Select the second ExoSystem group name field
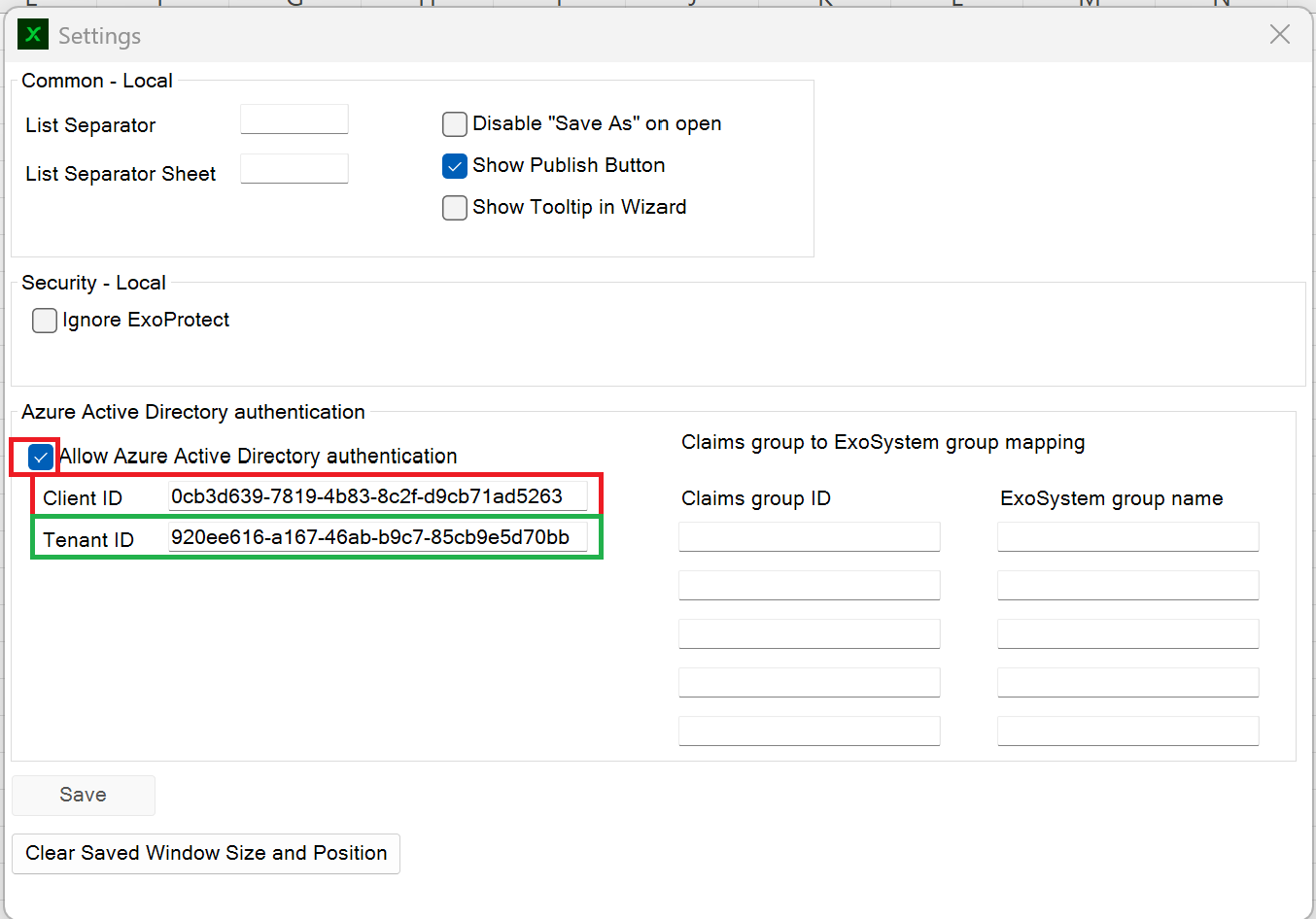The image size is (1316, 919). click(x=1127, y=586)
